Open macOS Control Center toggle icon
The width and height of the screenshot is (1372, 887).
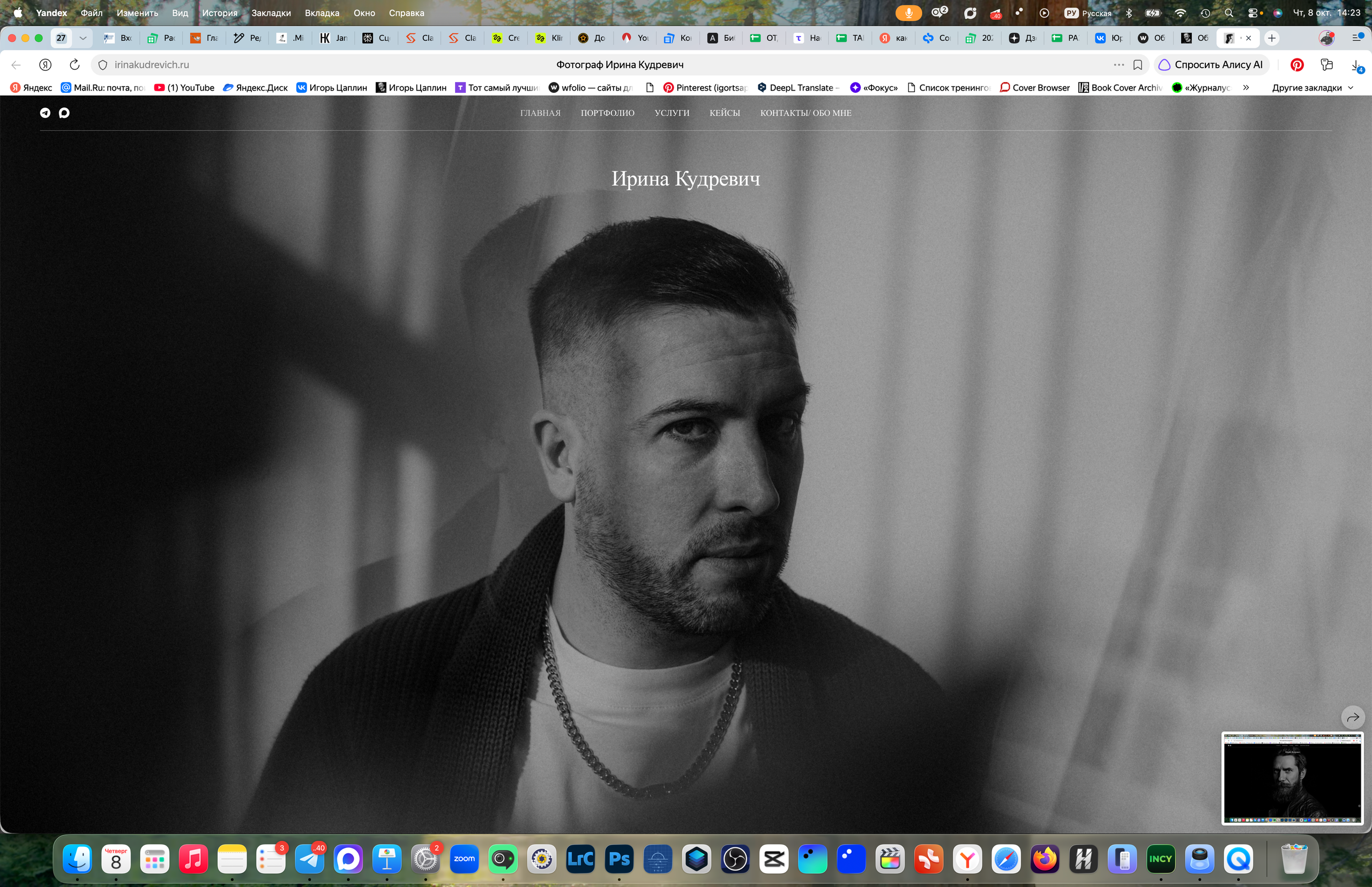tap(1253, 13)
